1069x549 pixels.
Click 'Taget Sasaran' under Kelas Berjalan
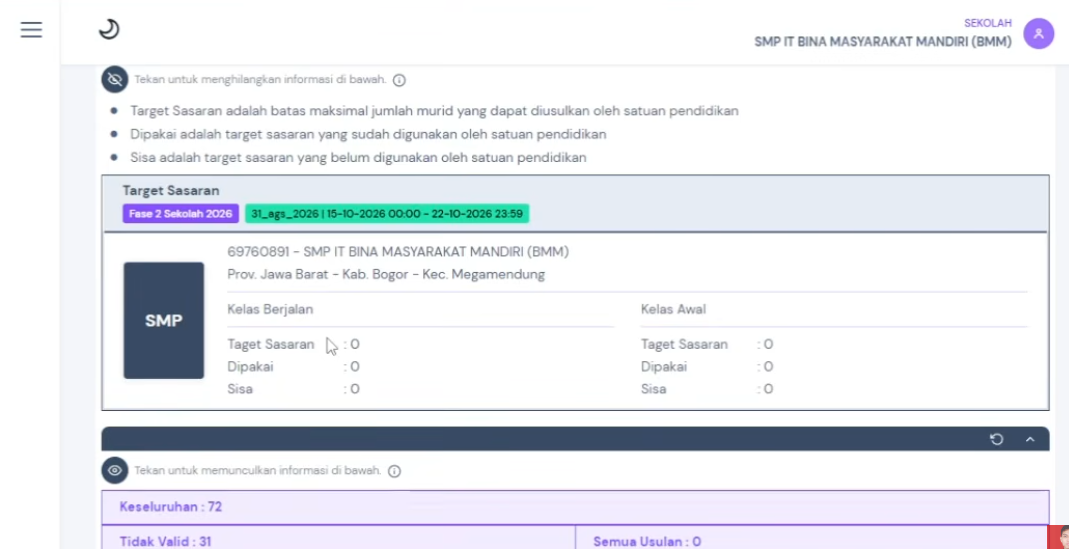pyautogui.click(x=271, y=344)
